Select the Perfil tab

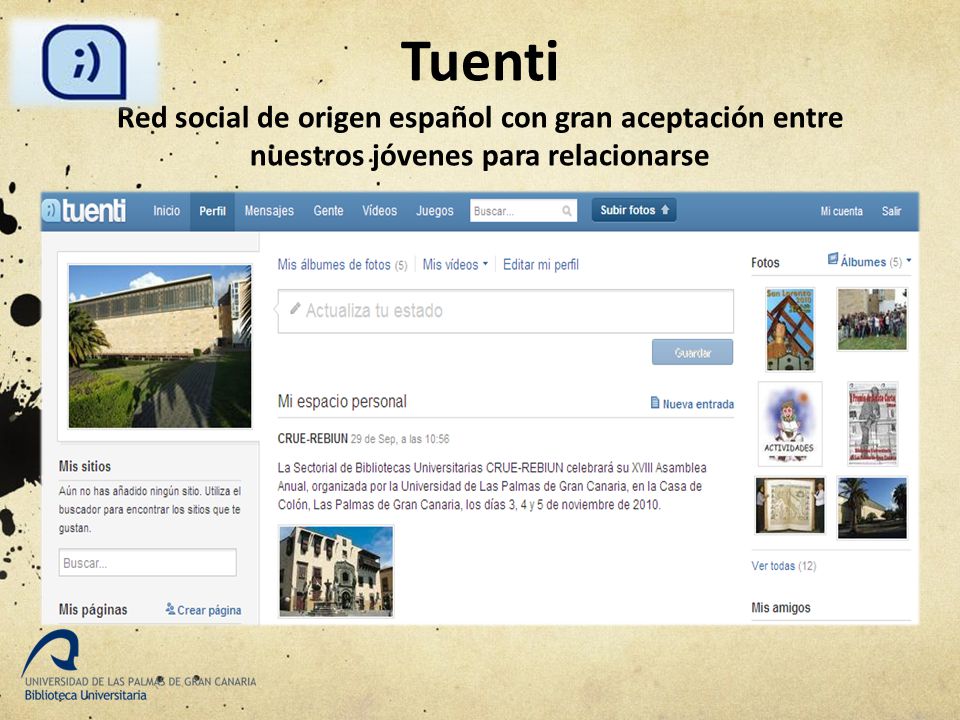[x=212, y=211]
